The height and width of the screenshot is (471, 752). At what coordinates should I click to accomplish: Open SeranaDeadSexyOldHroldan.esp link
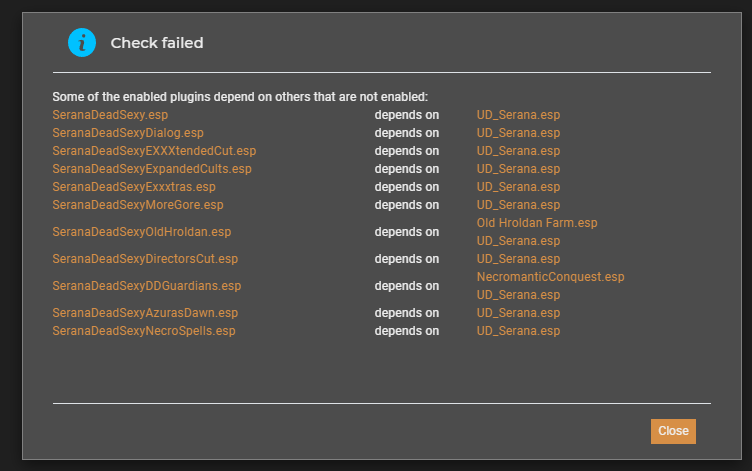[x=142, y=232]
